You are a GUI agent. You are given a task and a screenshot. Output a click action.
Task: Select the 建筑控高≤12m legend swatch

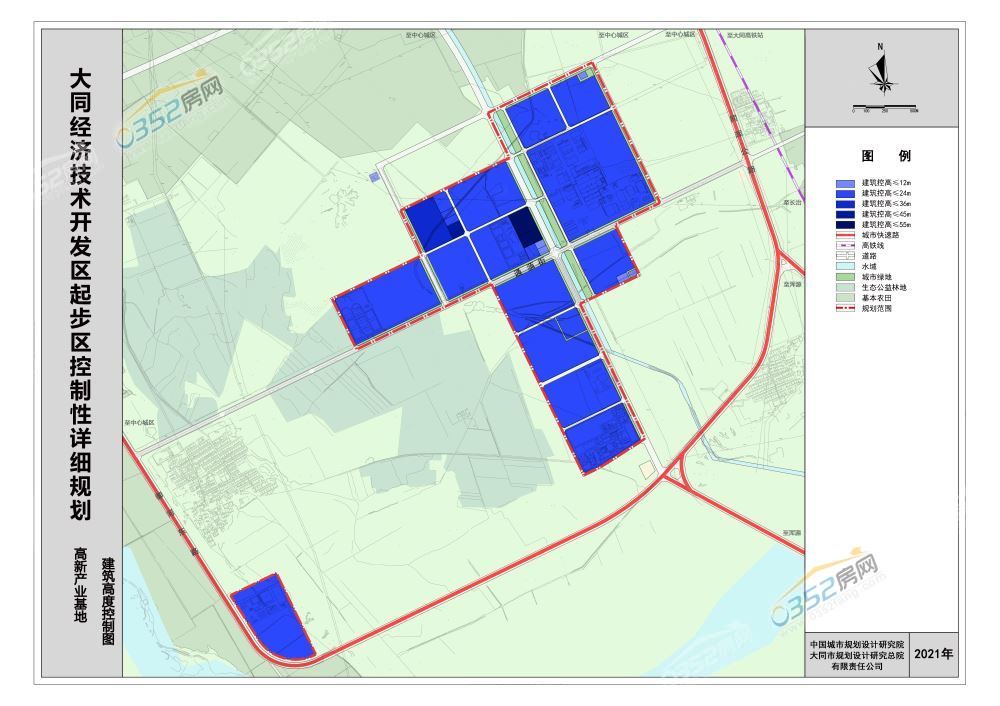(x=845, y=184)
